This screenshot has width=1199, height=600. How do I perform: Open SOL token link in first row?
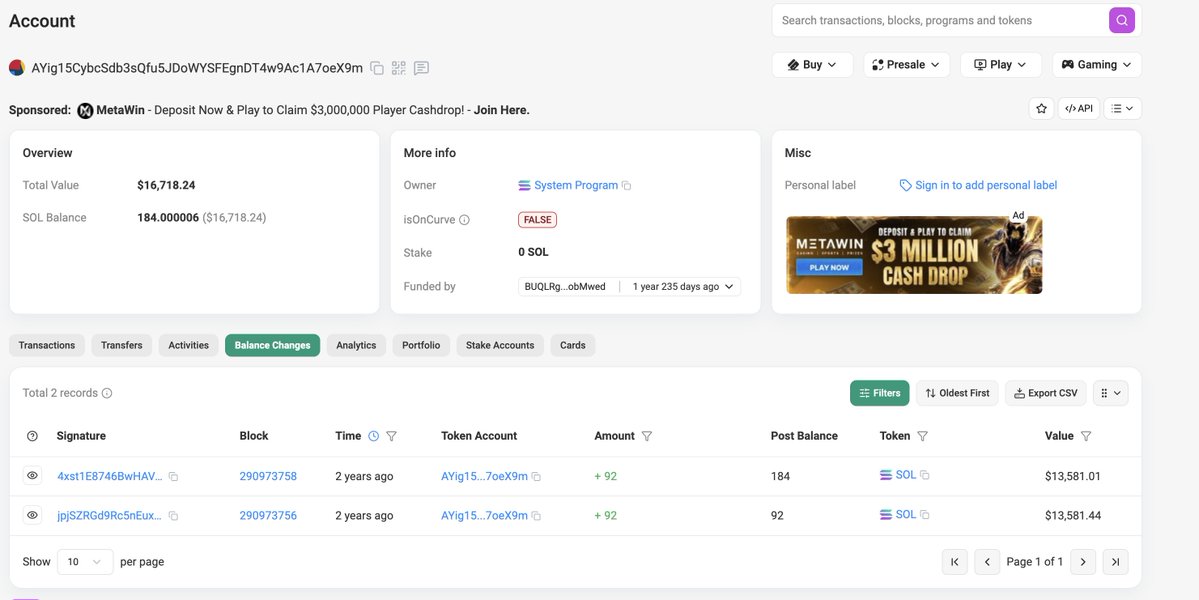tap(906, 475)
